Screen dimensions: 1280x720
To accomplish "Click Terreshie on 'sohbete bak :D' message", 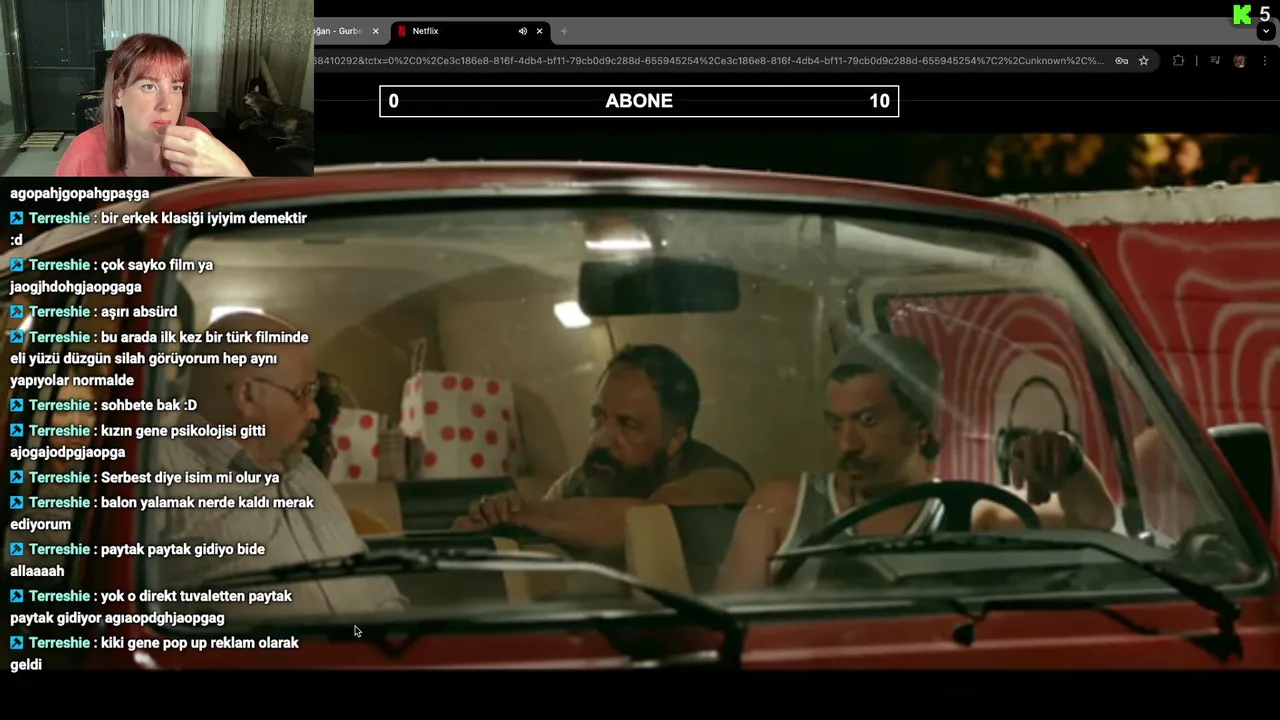I will pyautogui.click(x=59, y=405).
